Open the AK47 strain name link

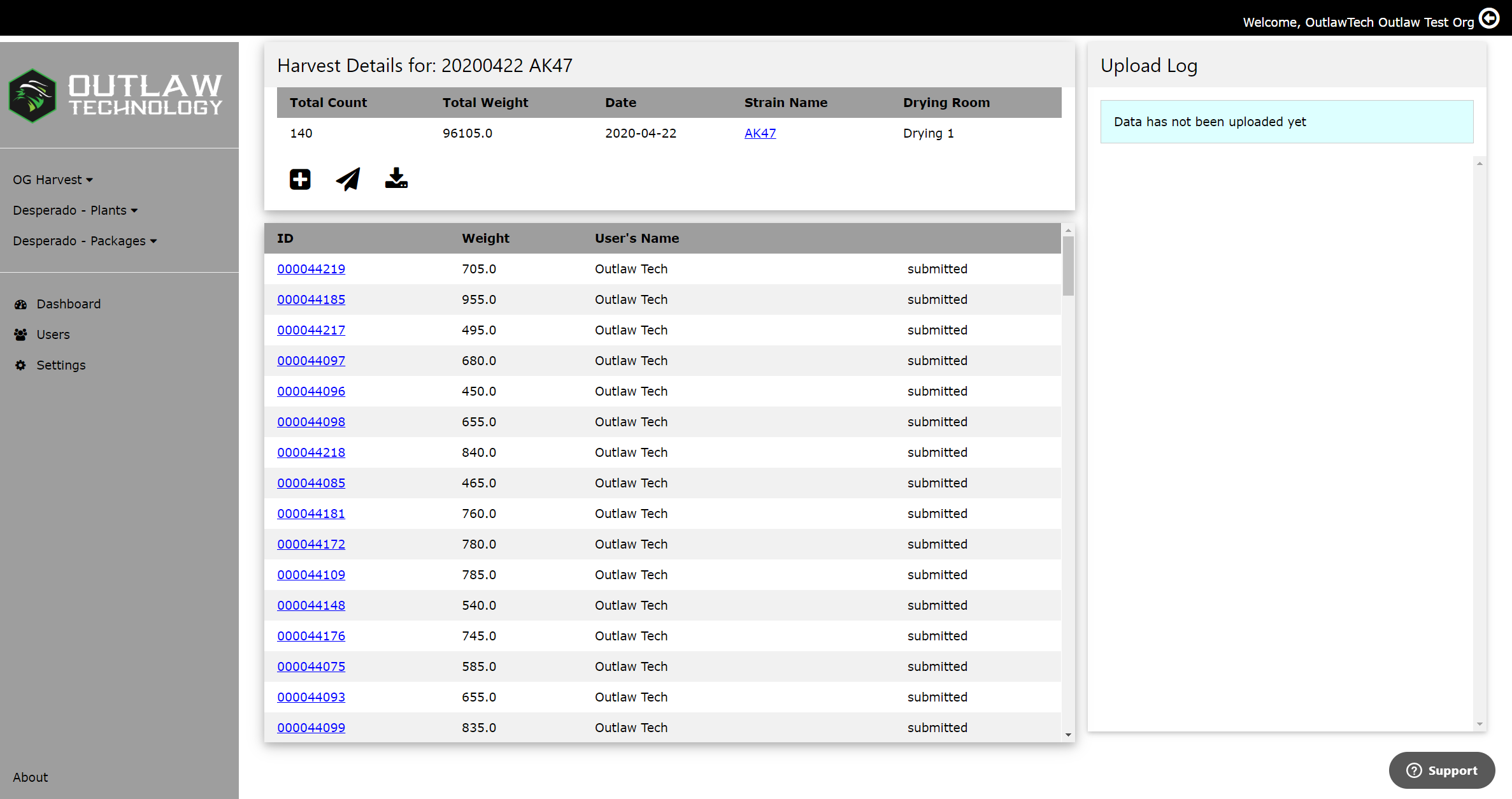pos(760,133)
